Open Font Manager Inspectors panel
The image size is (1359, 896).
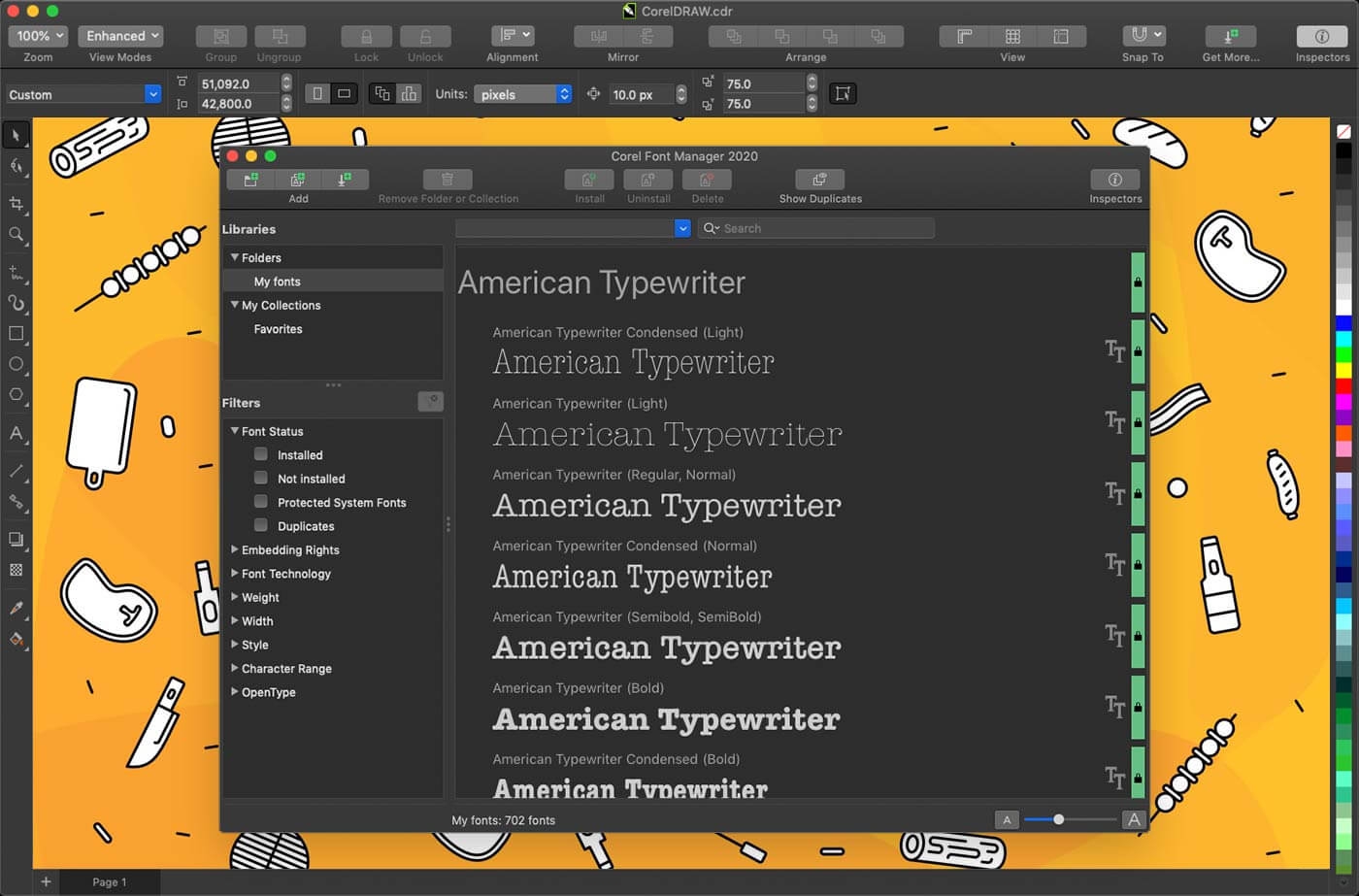tap(1114, 181)
